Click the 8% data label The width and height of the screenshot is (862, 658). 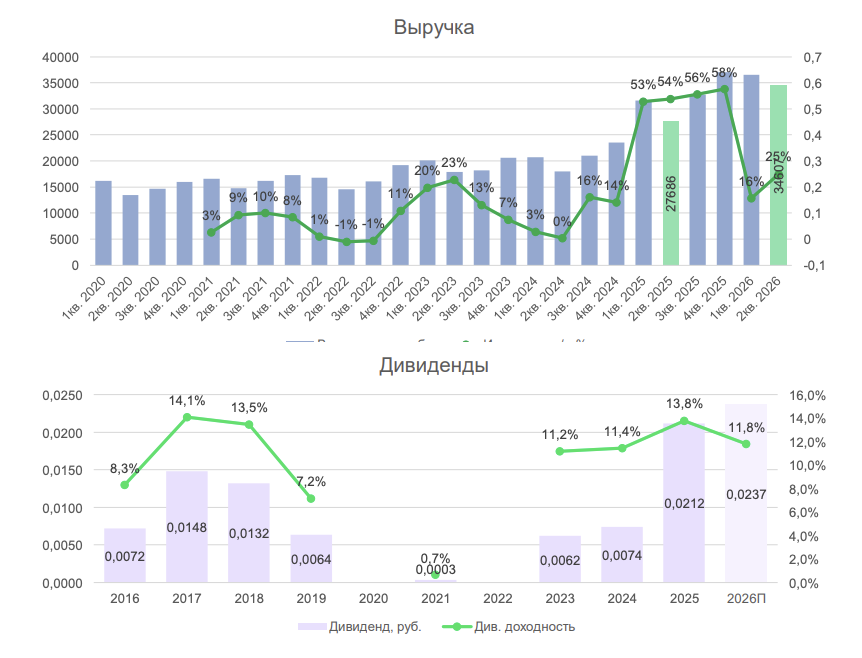292,201
